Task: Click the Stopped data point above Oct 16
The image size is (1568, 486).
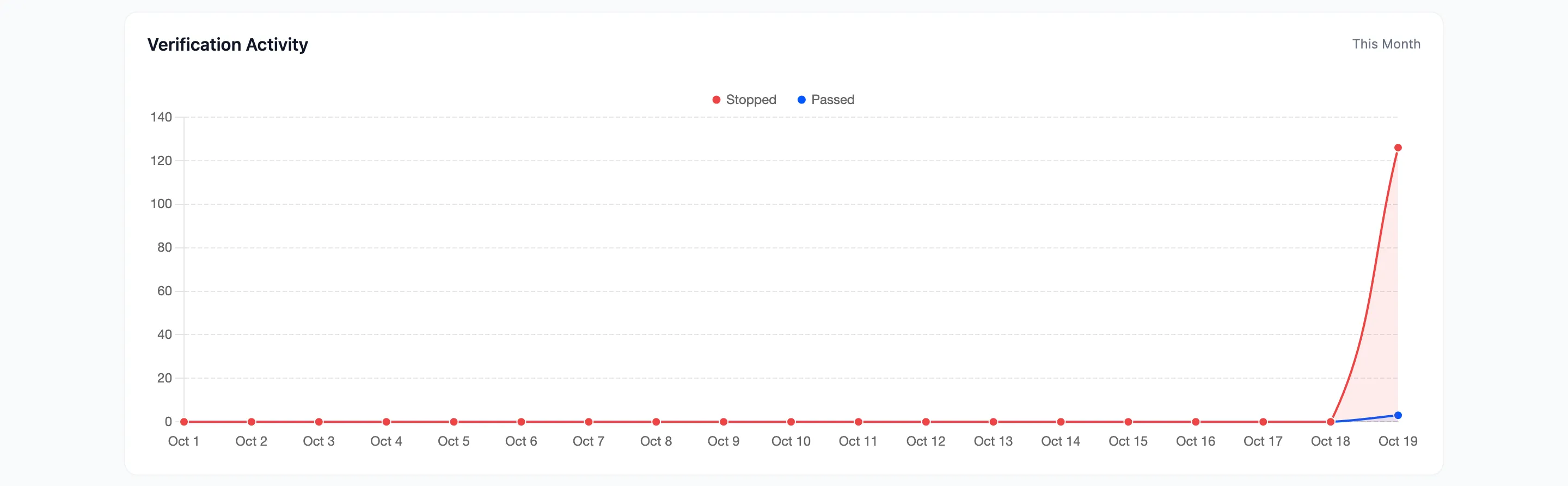Action: [1196, 422]
